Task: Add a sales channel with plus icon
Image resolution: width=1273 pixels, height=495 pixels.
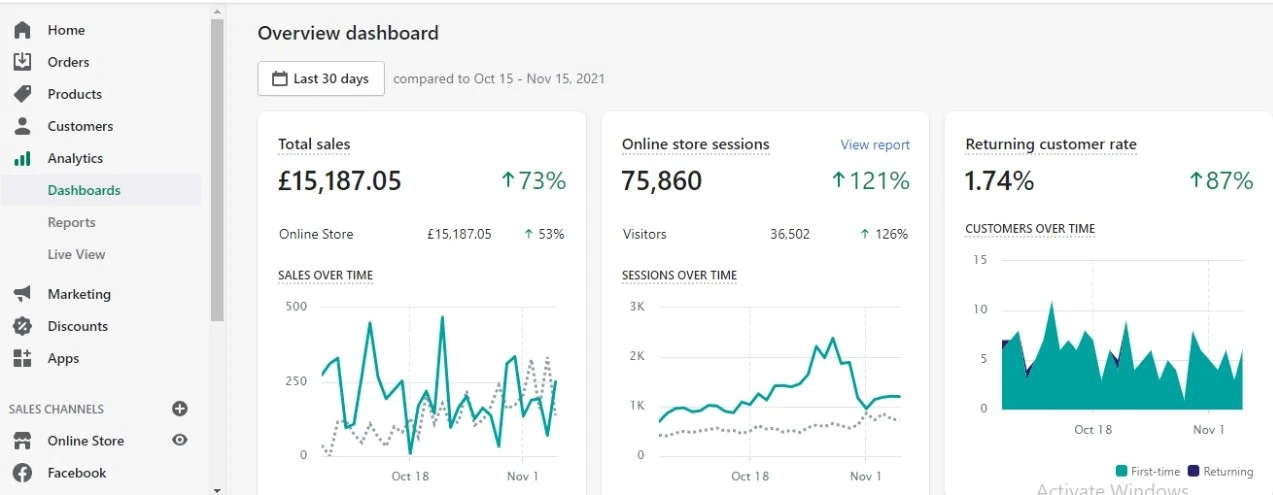Action: point(180,408)
